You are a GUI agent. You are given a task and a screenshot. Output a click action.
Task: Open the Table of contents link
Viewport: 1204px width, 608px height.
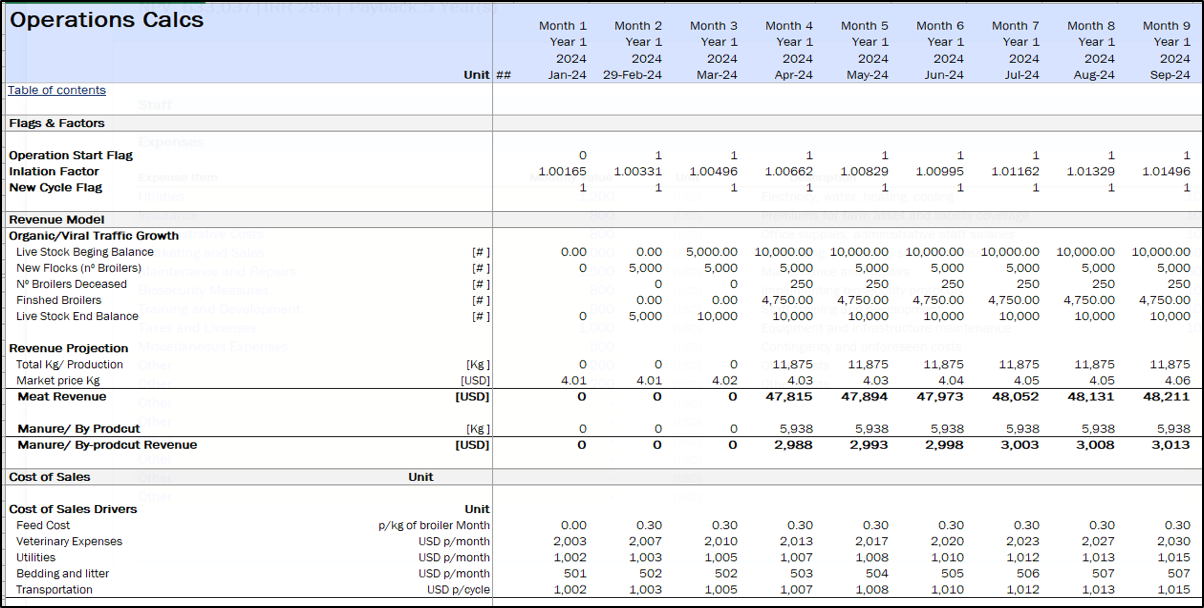(x=57, y=90)
